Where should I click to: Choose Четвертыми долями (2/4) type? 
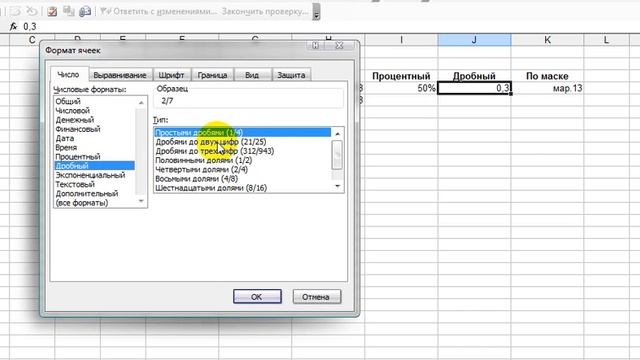tap(243, 169)
